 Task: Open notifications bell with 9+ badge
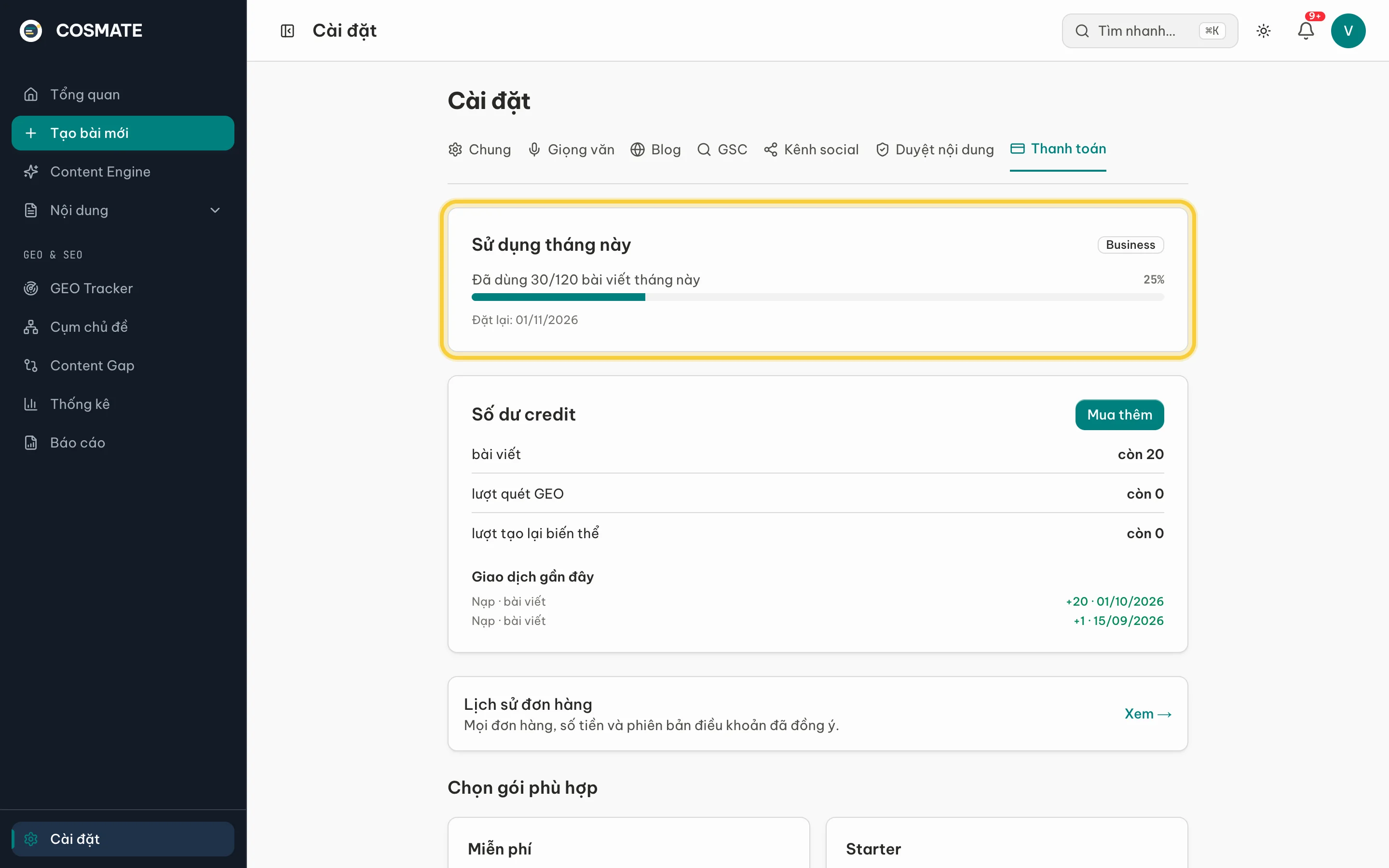(x=1306, y=30)
